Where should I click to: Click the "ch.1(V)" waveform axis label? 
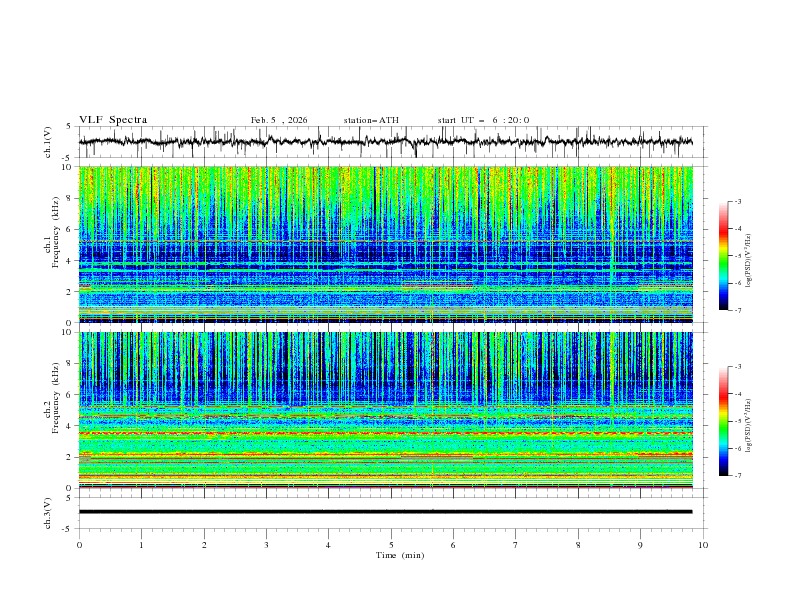tap(48, 142)
